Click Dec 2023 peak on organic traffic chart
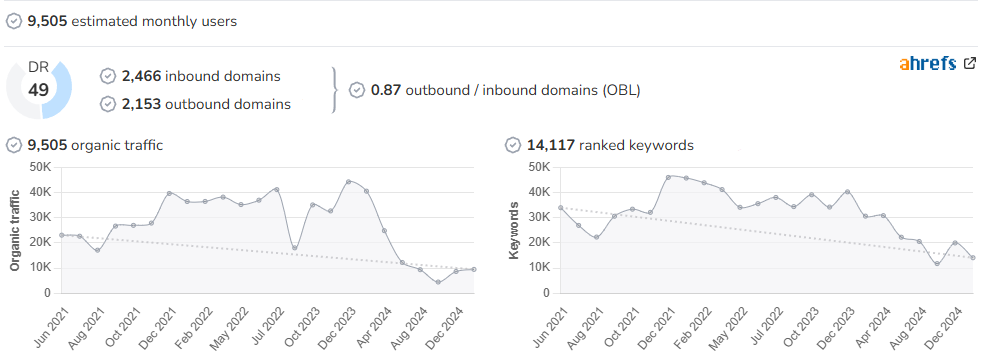This screenshot has width=985, height=360. [348, 182]
